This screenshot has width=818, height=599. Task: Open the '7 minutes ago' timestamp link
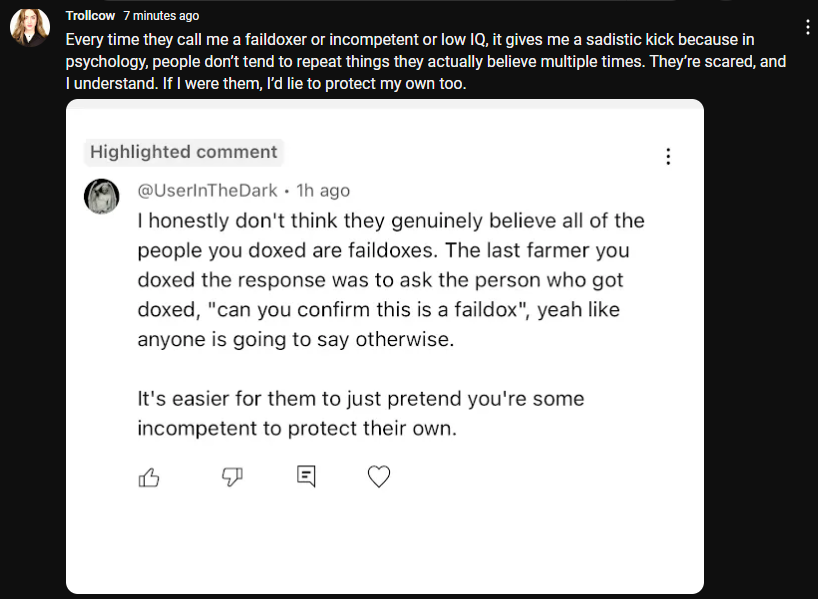pos(161,16)
